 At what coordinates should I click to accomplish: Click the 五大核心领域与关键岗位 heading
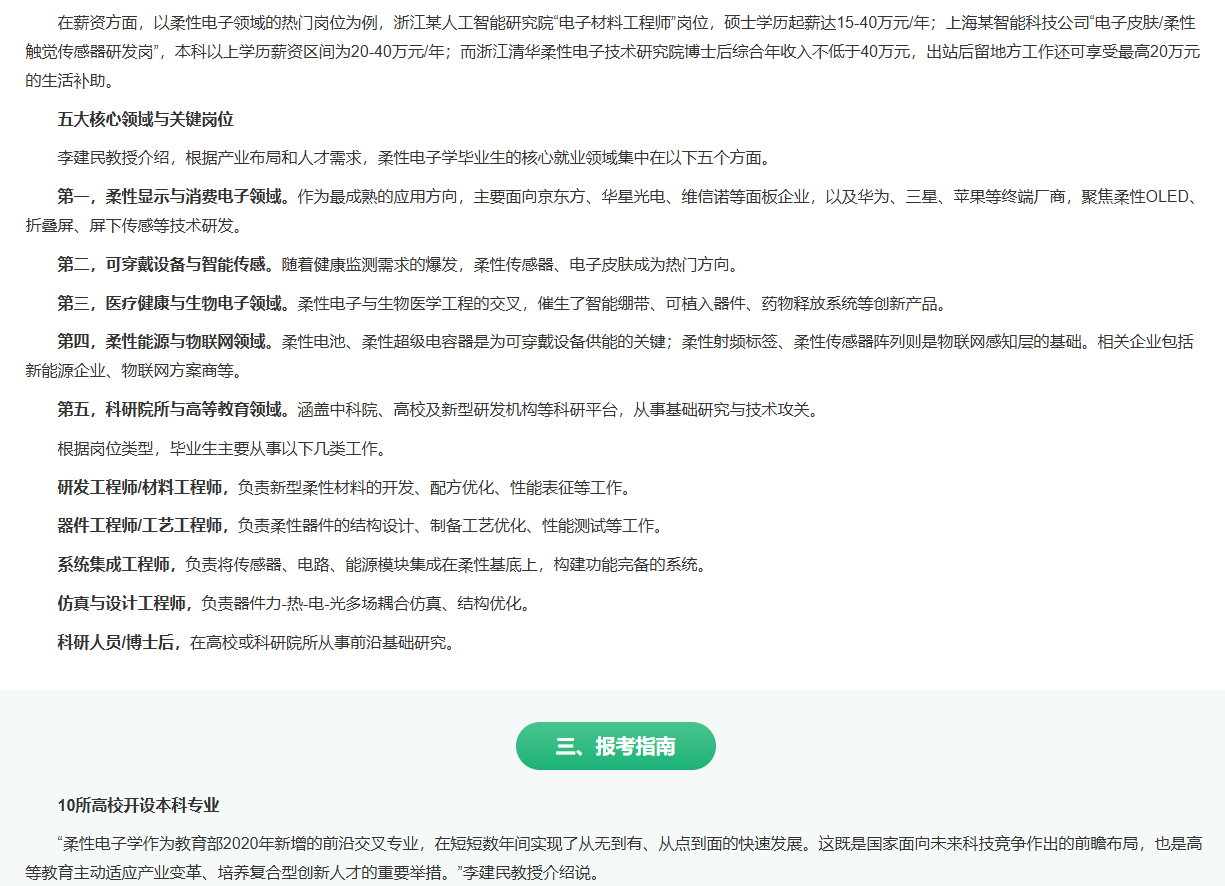145,119
